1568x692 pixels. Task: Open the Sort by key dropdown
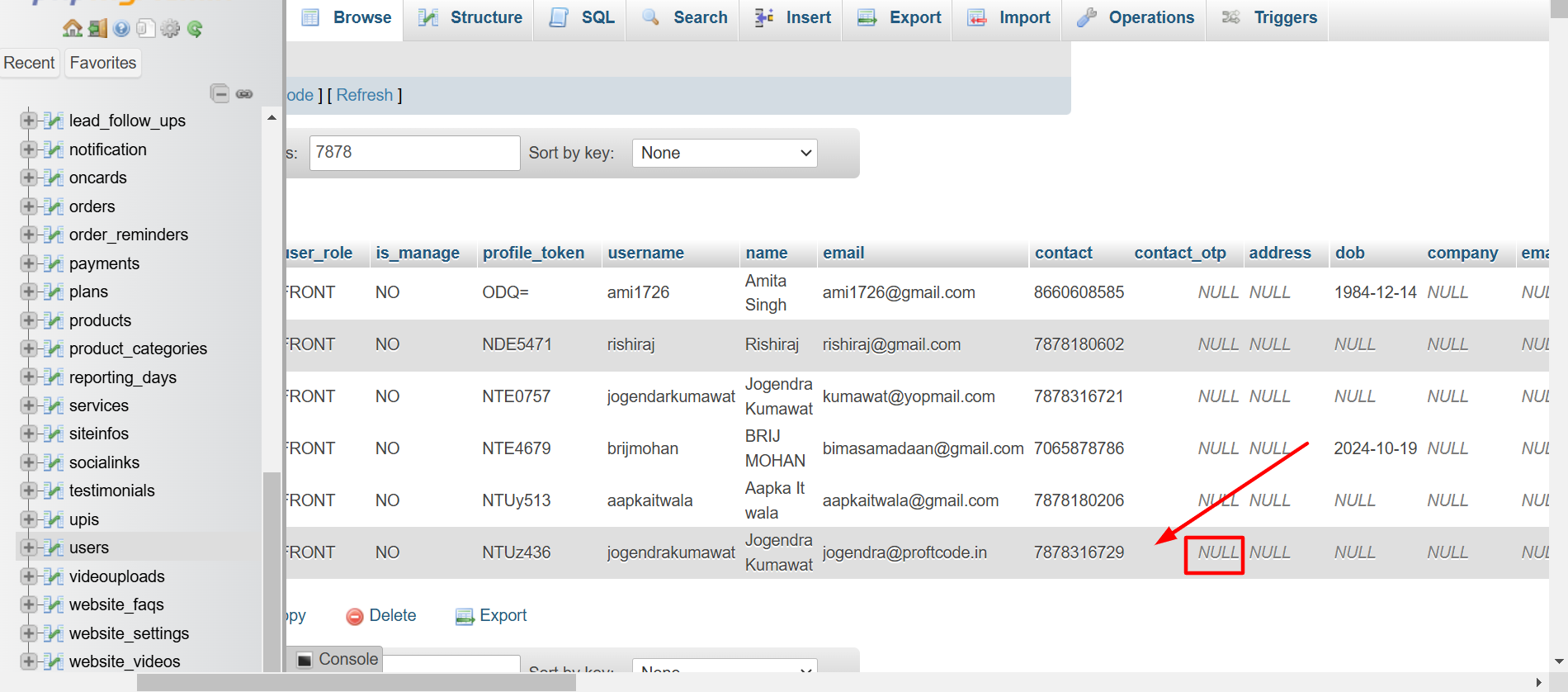click(x=724, y=153)
